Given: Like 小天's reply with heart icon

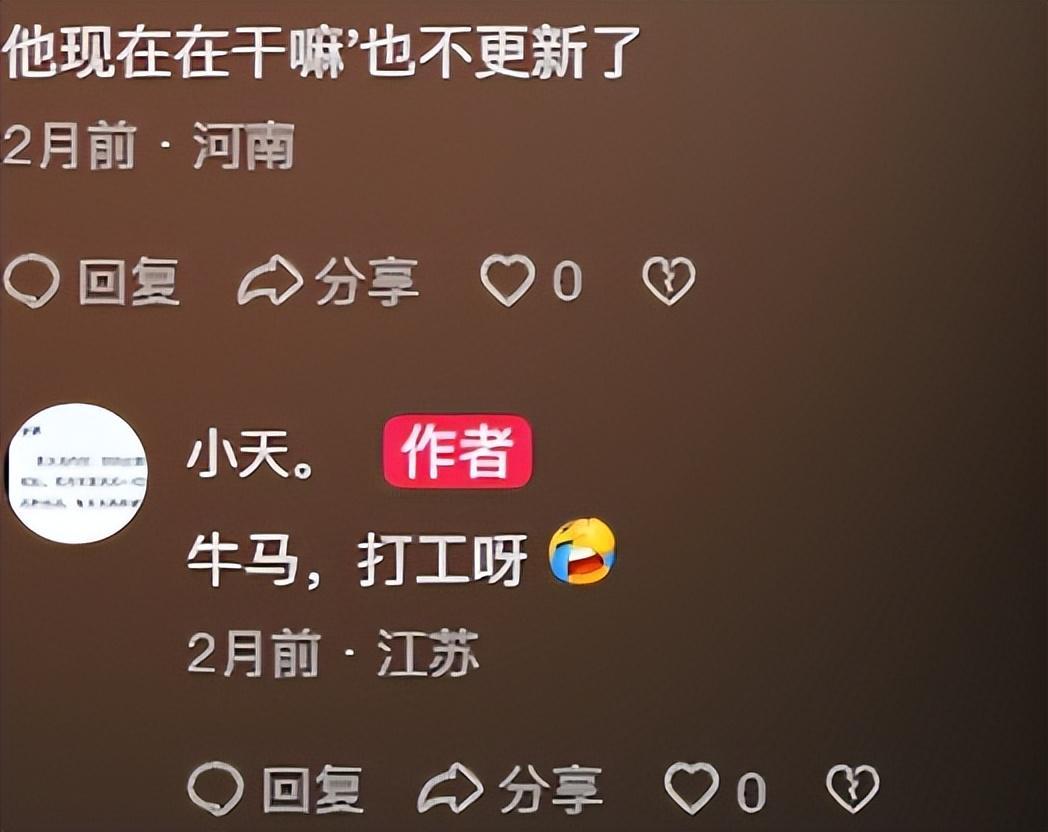Looking at the screenshot, I should point(692,788).
